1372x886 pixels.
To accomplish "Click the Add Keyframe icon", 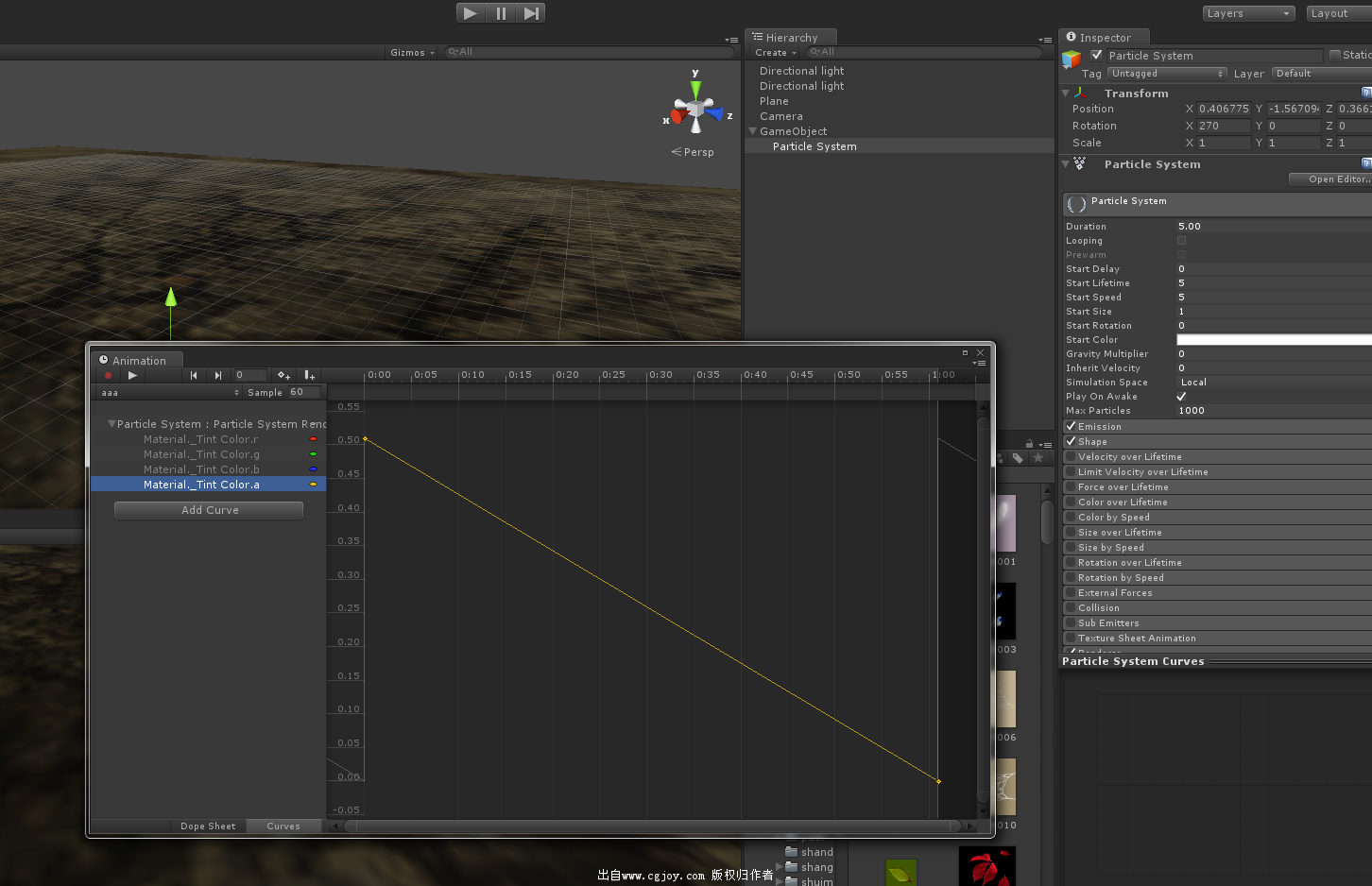I will tap(283, 375).
